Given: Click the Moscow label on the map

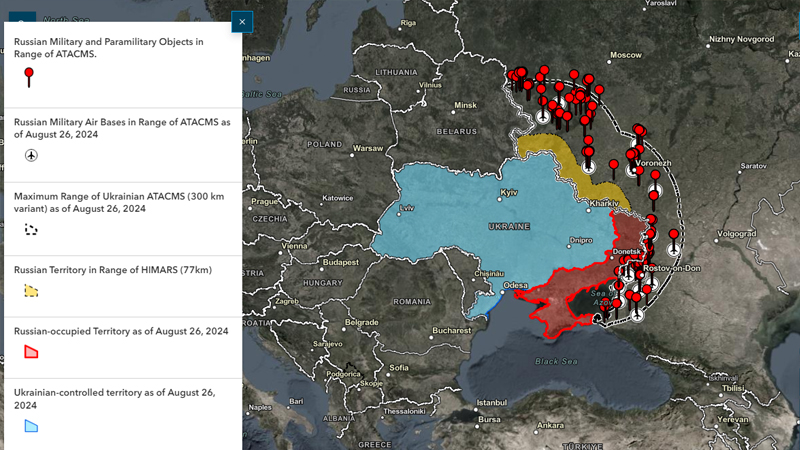Looking at the screenshot, I should pyautogui.click(x=626, y=54).
